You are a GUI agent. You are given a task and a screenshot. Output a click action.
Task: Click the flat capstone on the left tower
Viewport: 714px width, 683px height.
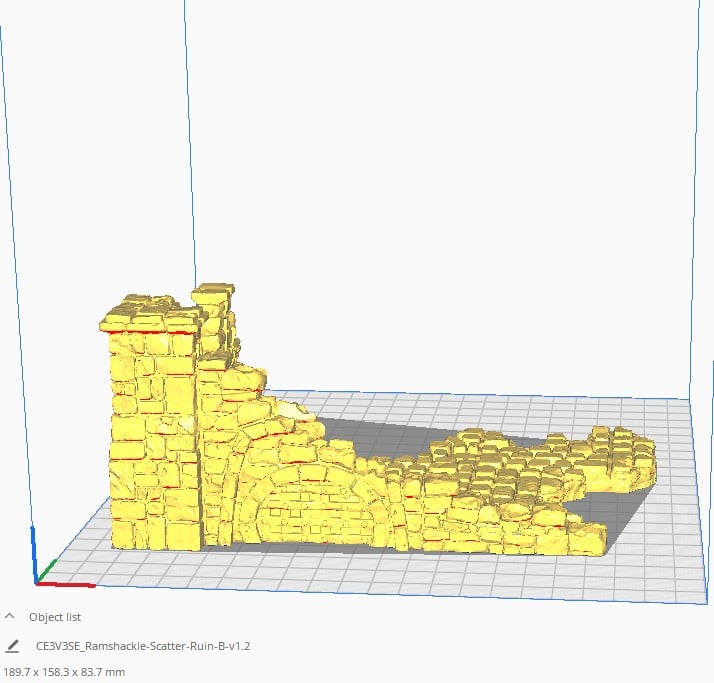[x=150, y=319]
